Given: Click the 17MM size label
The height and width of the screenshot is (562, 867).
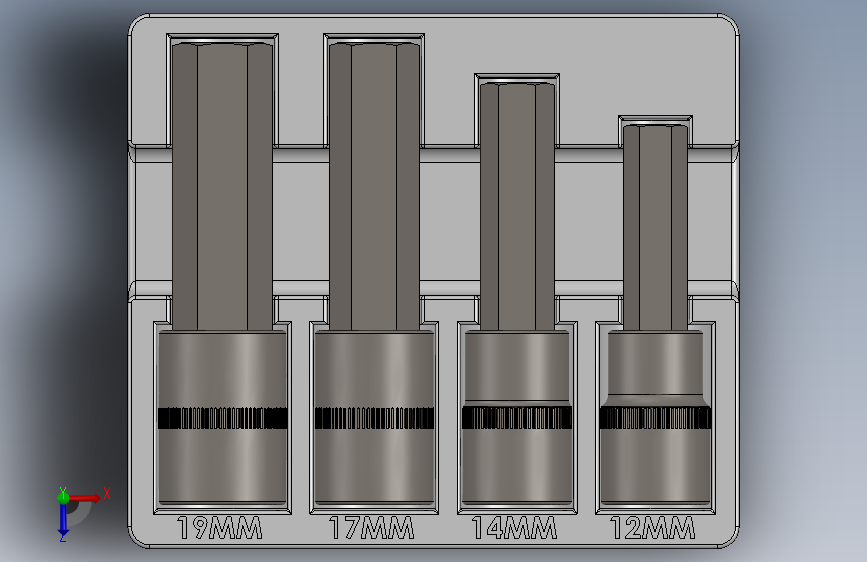Looking at the screenshot, I should pyautogui.click(x=371, y=528).
